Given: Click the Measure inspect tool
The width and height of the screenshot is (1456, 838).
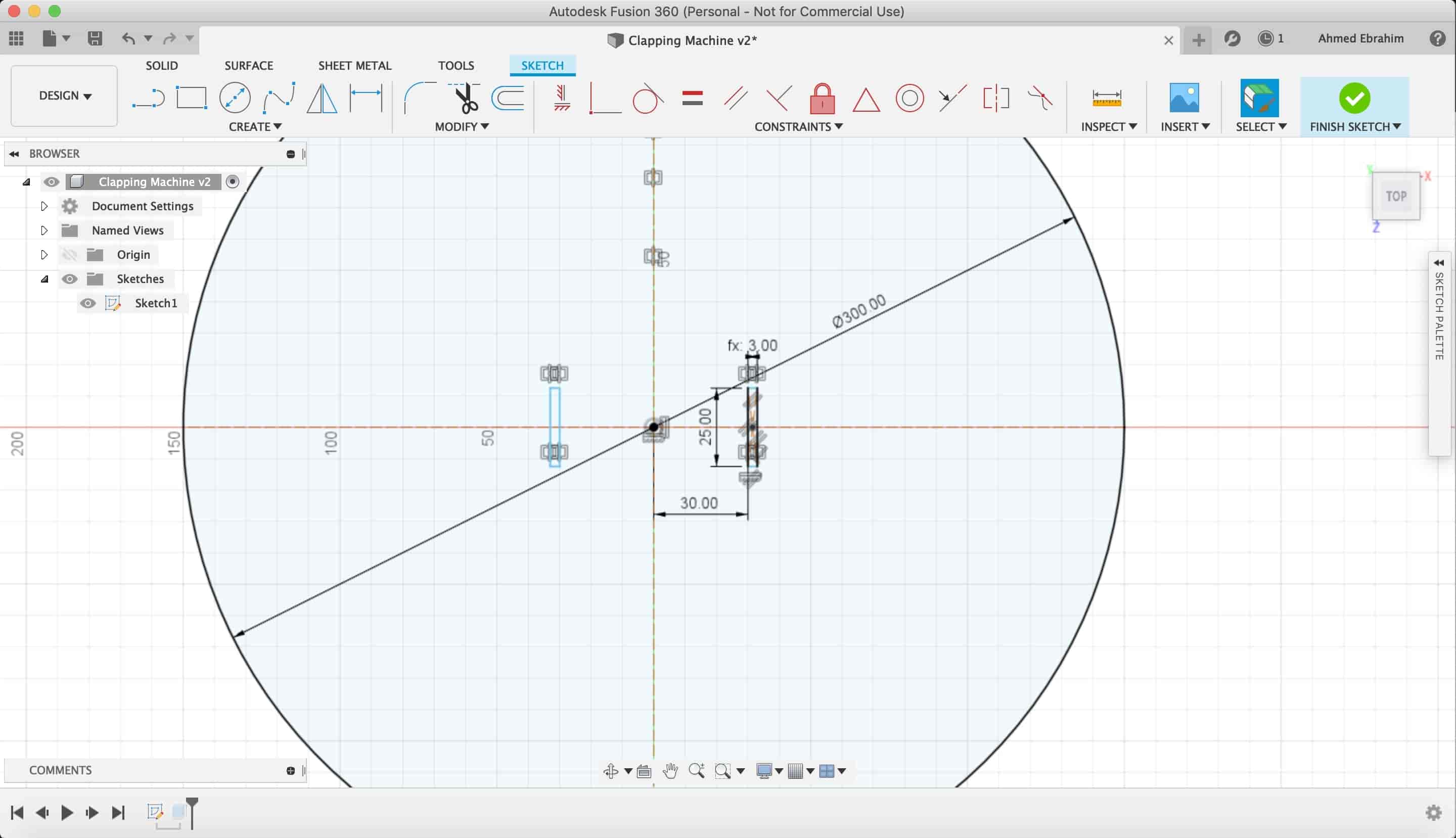Looking at the screenshot, I should point(1107,98).
